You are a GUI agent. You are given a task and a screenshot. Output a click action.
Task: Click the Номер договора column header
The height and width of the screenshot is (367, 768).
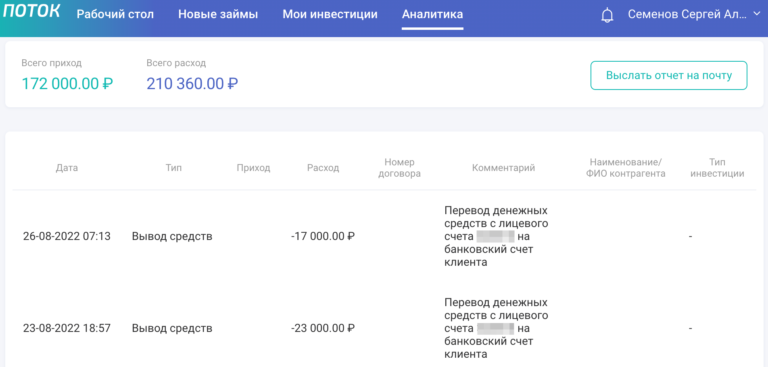pyautogui.click(x=400, y=168)
